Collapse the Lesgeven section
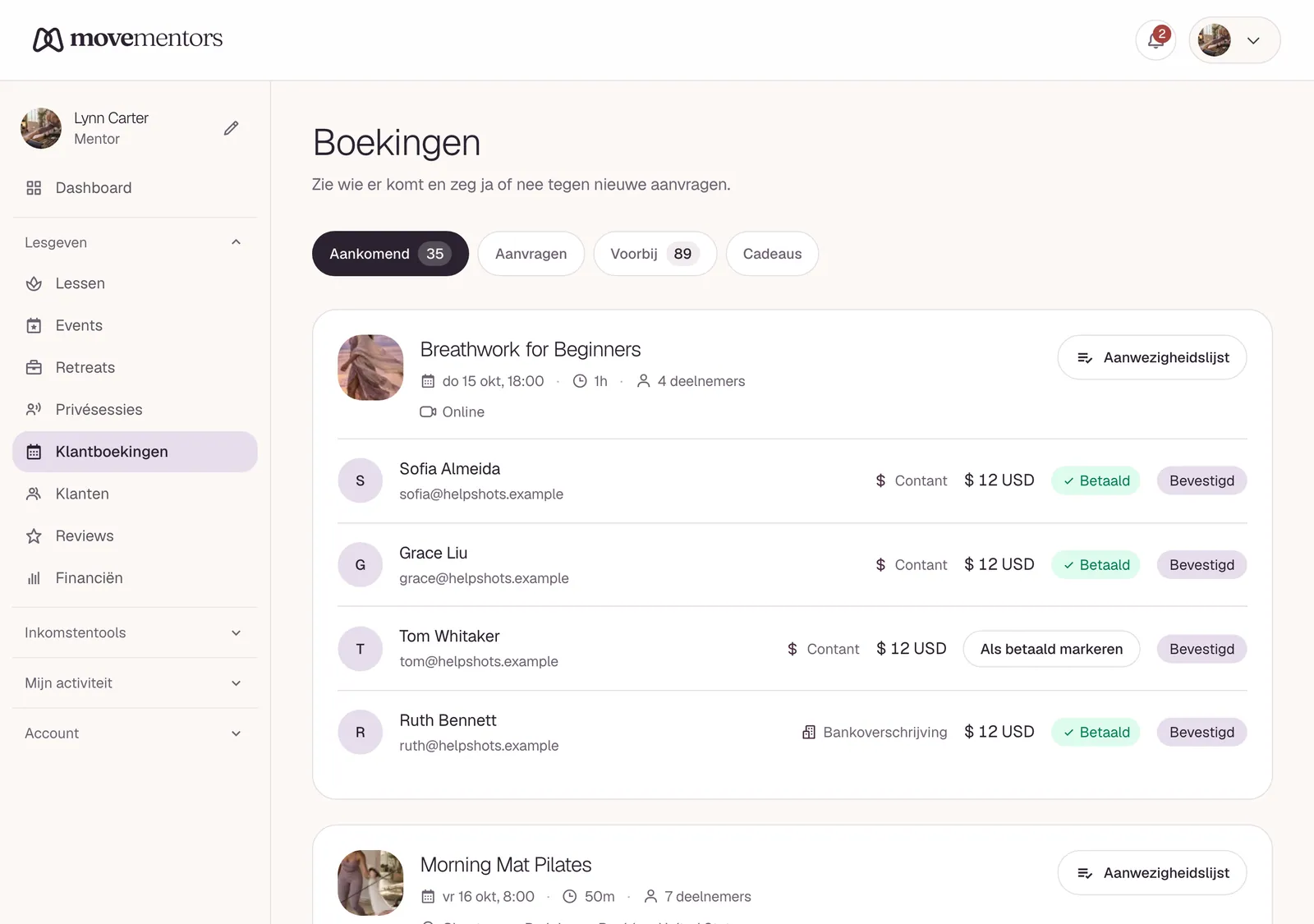Viewport: 1314px width, 924px height. [x=135, y=242]
